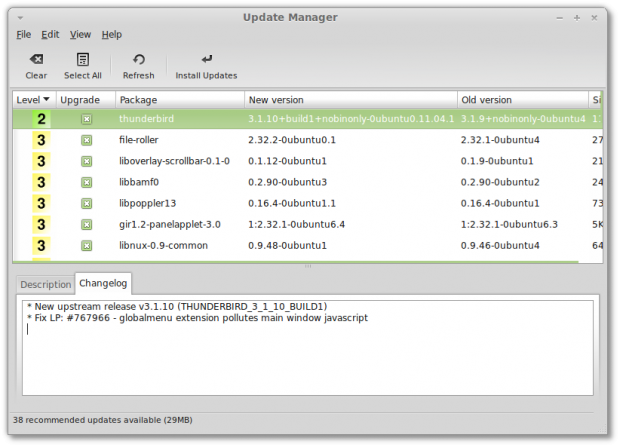The image size is (620, 447).
Task: Switch to the Changelog tab
Action: pyautogui.click(x=103, y=283)
